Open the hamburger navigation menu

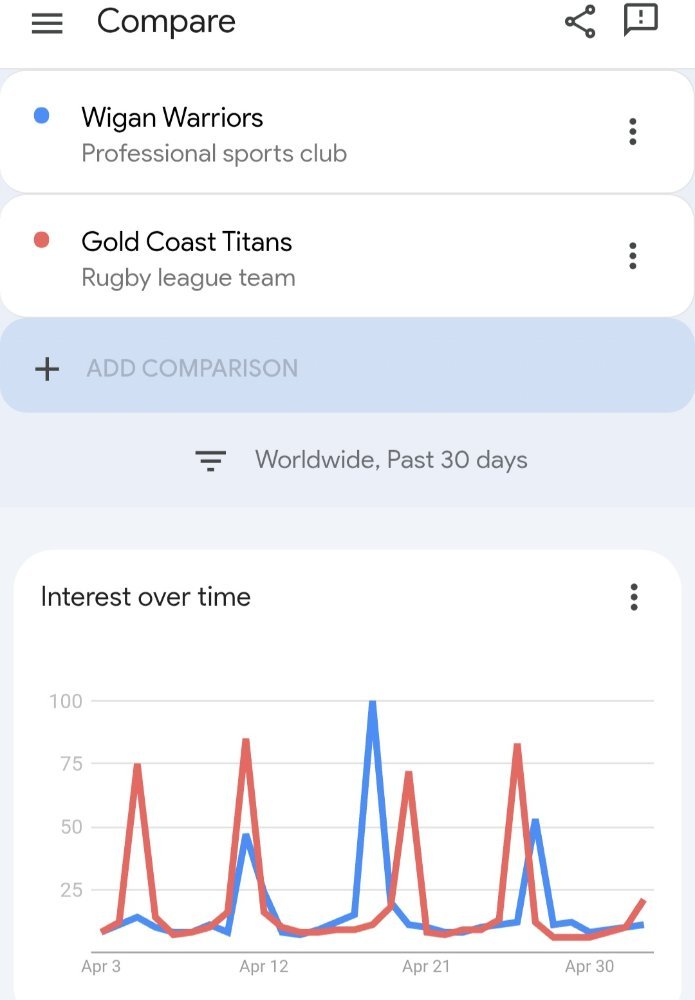click(47, 24)
